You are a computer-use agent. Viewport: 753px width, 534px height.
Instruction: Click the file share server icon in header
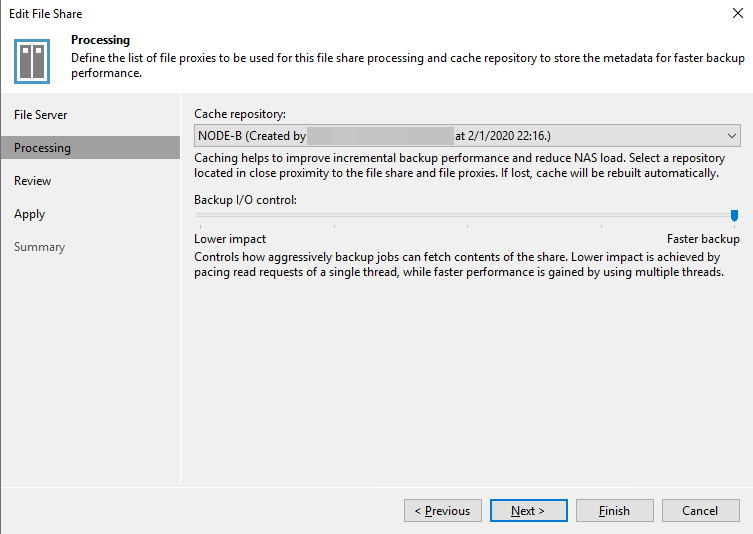tap(32, 61)
